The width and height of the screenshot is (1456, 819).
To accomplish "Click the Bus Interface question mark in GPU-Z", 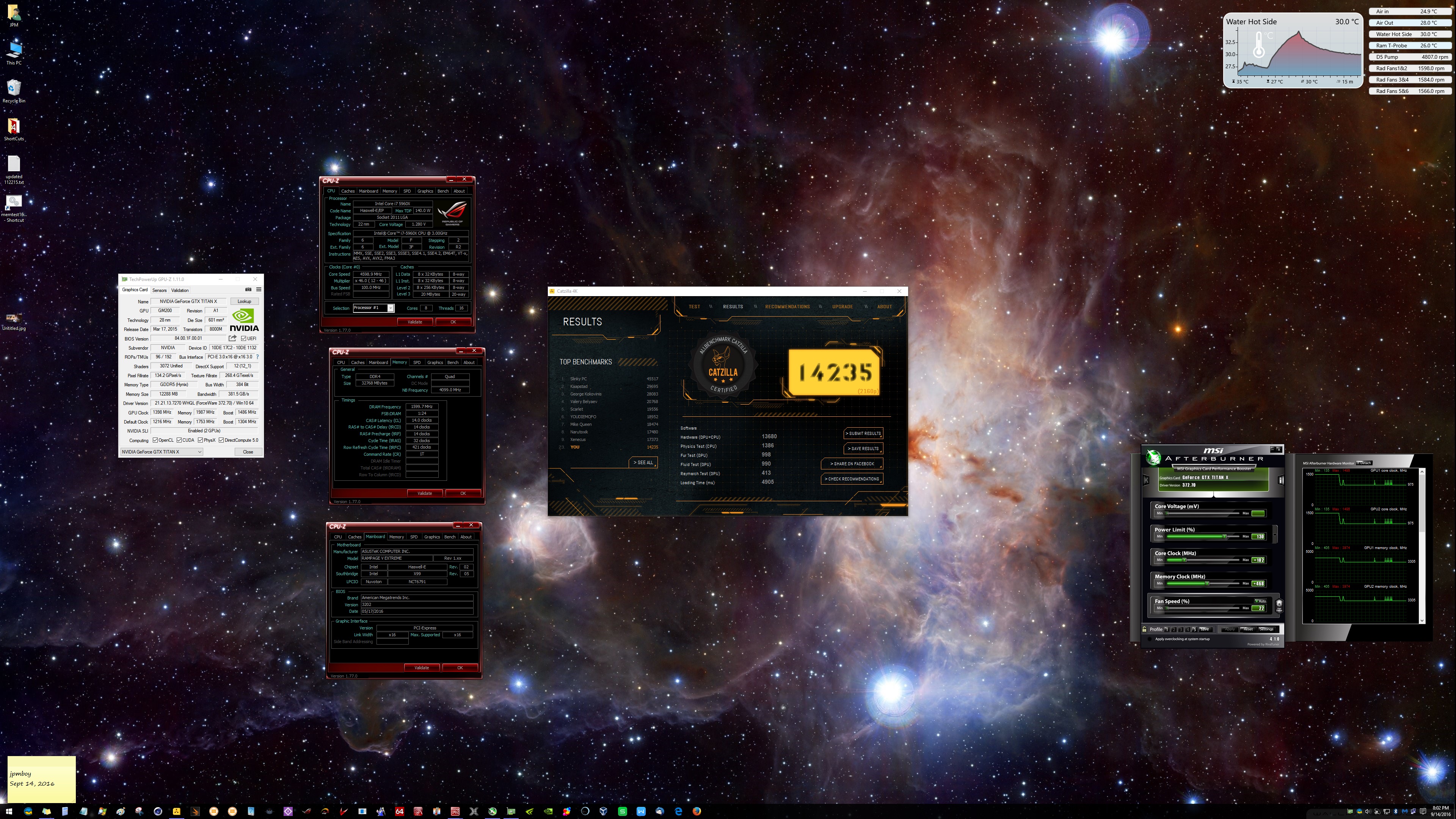I will (258, 357).
